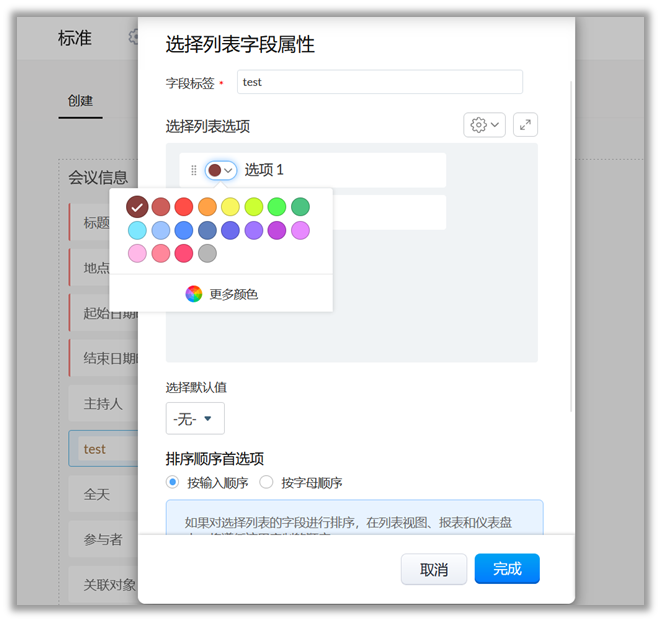Screen dimensions: 661x622
Task: Select 按输入顺序 radio button
Action: pyautogui.click(x=173, y=482)
